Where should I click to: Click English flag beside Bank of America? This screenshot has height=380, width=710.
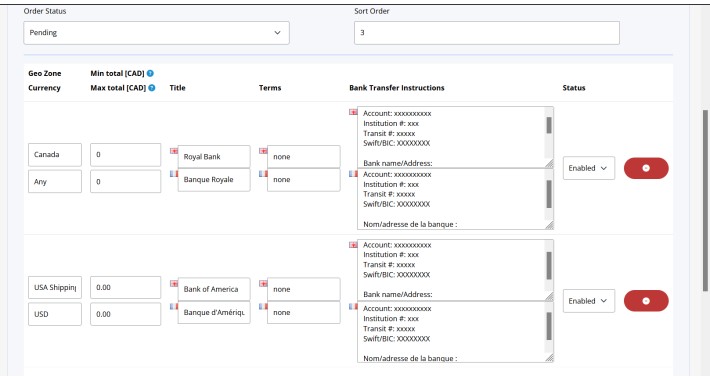[174, 284]
